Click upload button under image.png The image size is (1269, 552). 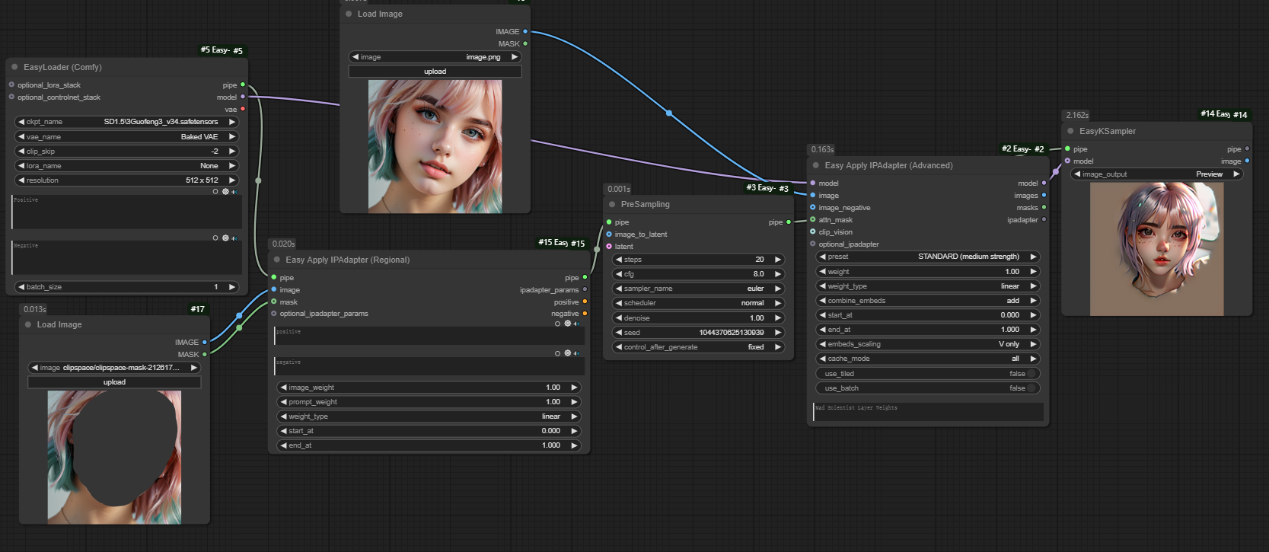pos(434,72)
